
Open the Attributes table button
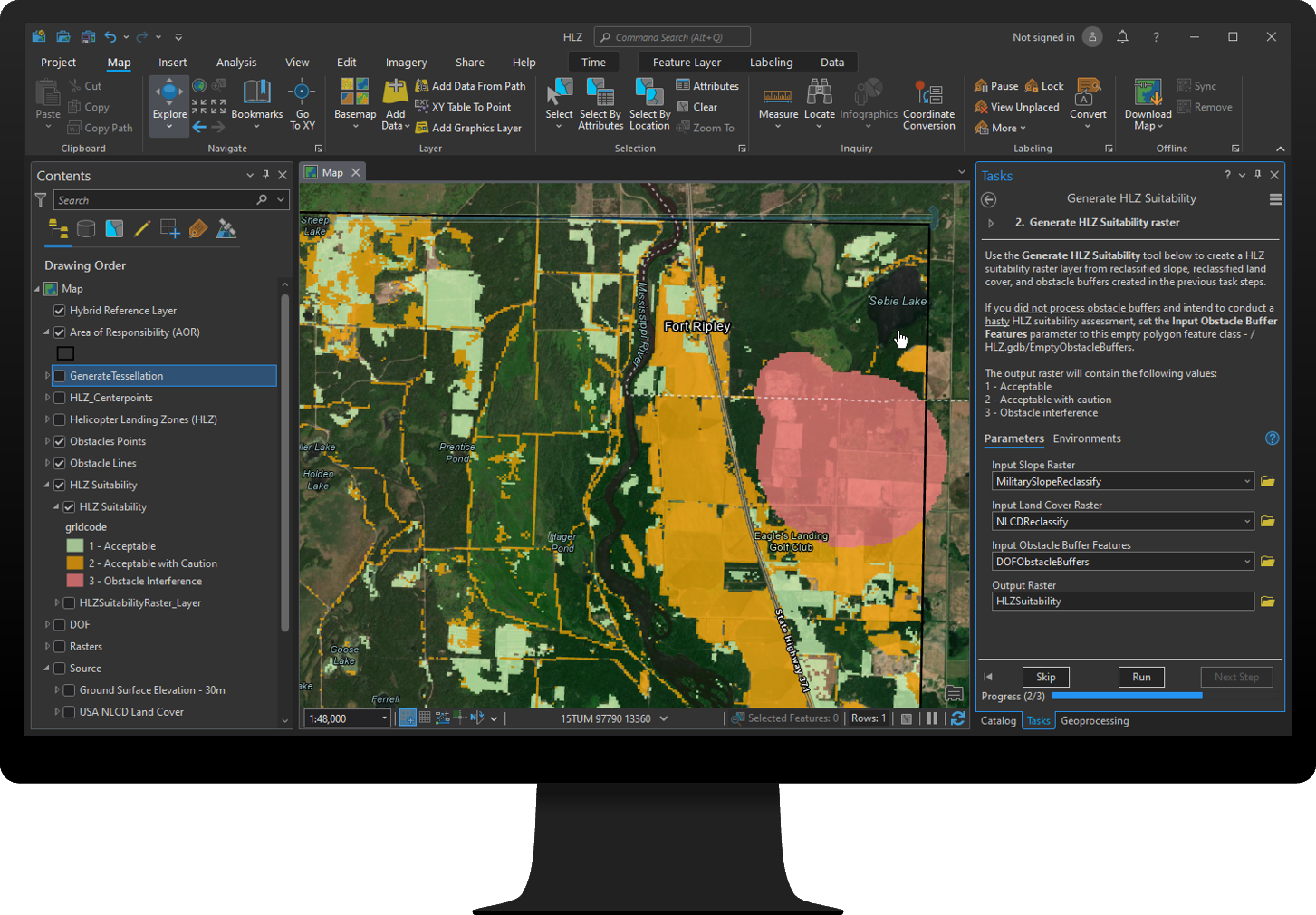point(707,86)
